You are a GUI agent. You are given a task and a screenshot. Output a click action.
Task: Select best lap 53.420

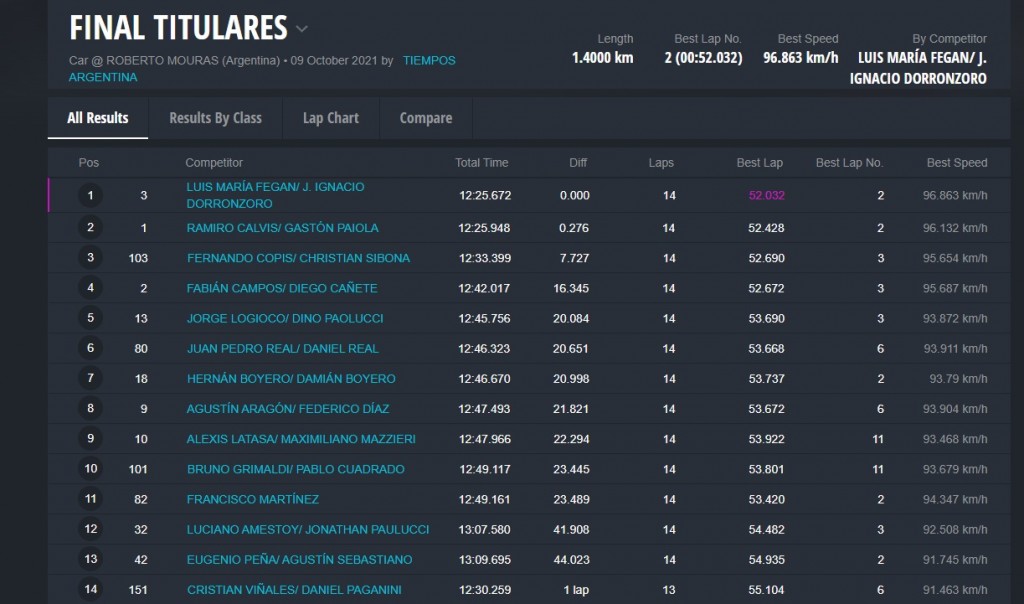tap(767, 500)
